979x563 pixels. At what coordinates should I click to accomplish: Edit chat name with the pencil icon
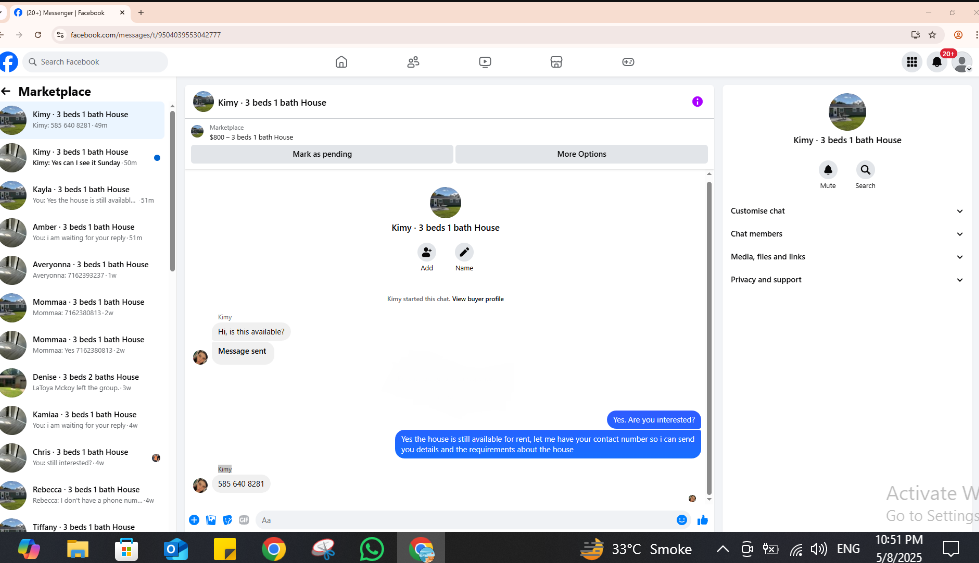click(464, 252)
